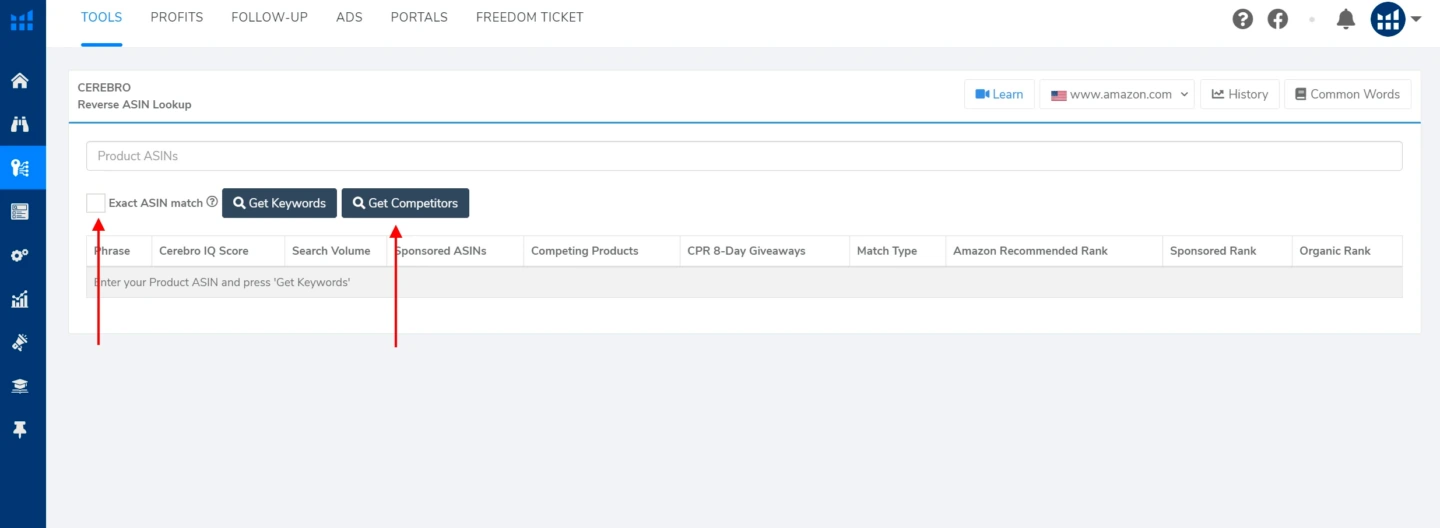Screen dimensions: 1440x528
Task: Click the pushpin icon in the sidebar
Action: 20,429
